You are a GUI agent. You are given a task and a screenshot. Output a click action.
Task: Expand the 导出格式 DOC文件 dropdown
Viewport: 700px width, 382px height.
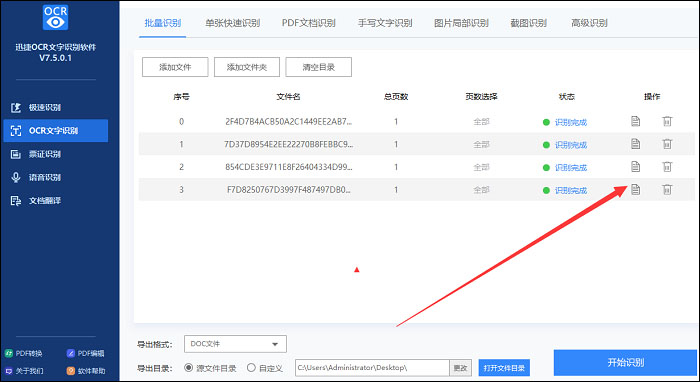pos(235,344)
